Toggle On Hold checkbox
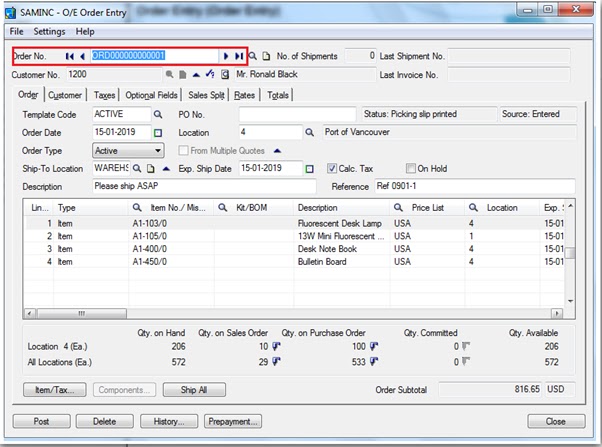 coord(410,169)
